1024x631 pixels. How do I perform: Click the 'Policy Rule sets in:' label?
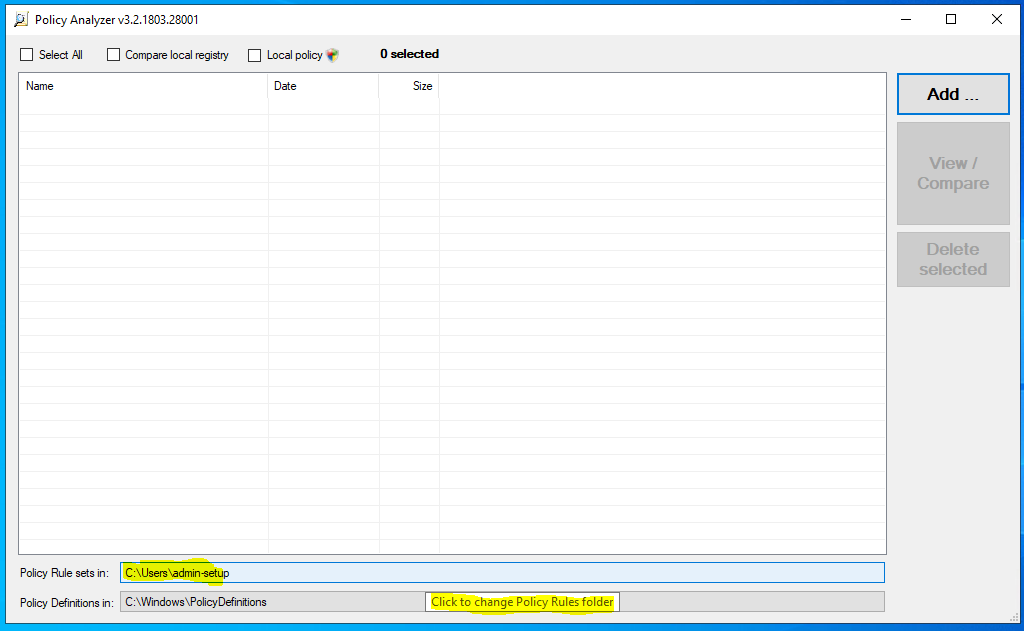point(64,573)
